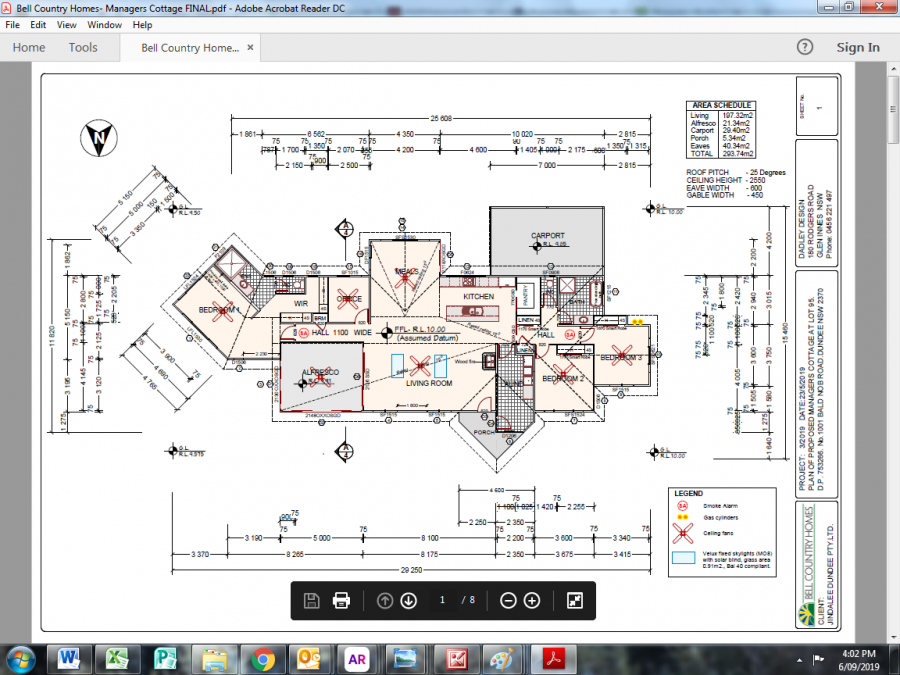This screenshot has height=675, width=900.
Task: Zoom in using the plus icon
Action: (x=532, y=600)
